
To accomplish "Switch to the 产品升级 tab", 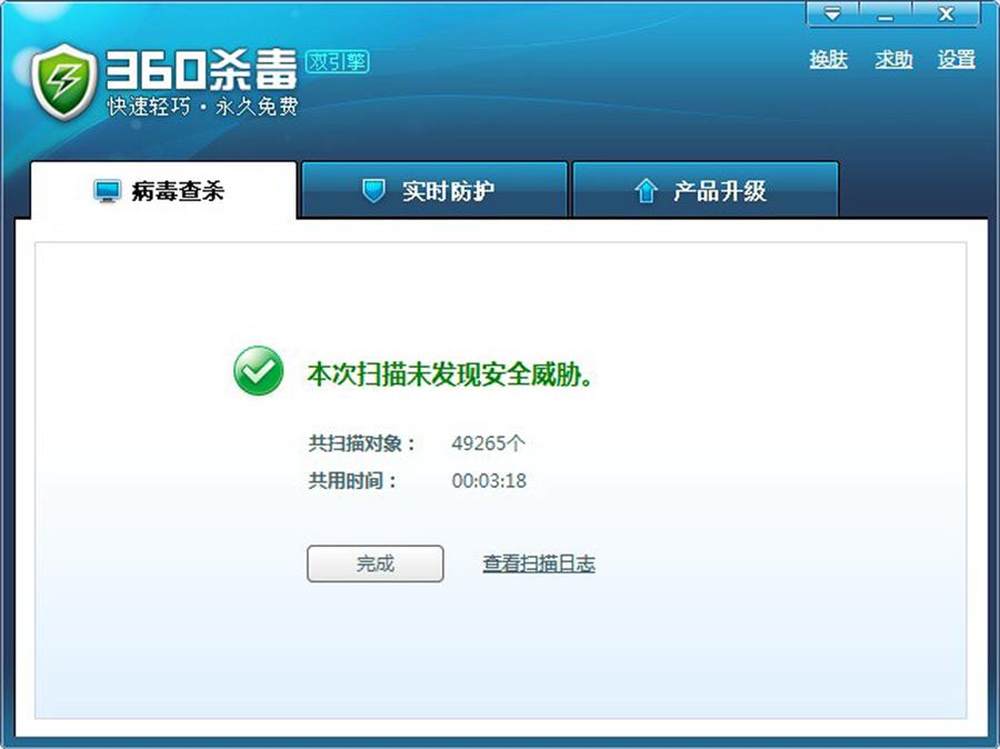I will (x=719, y=191).
